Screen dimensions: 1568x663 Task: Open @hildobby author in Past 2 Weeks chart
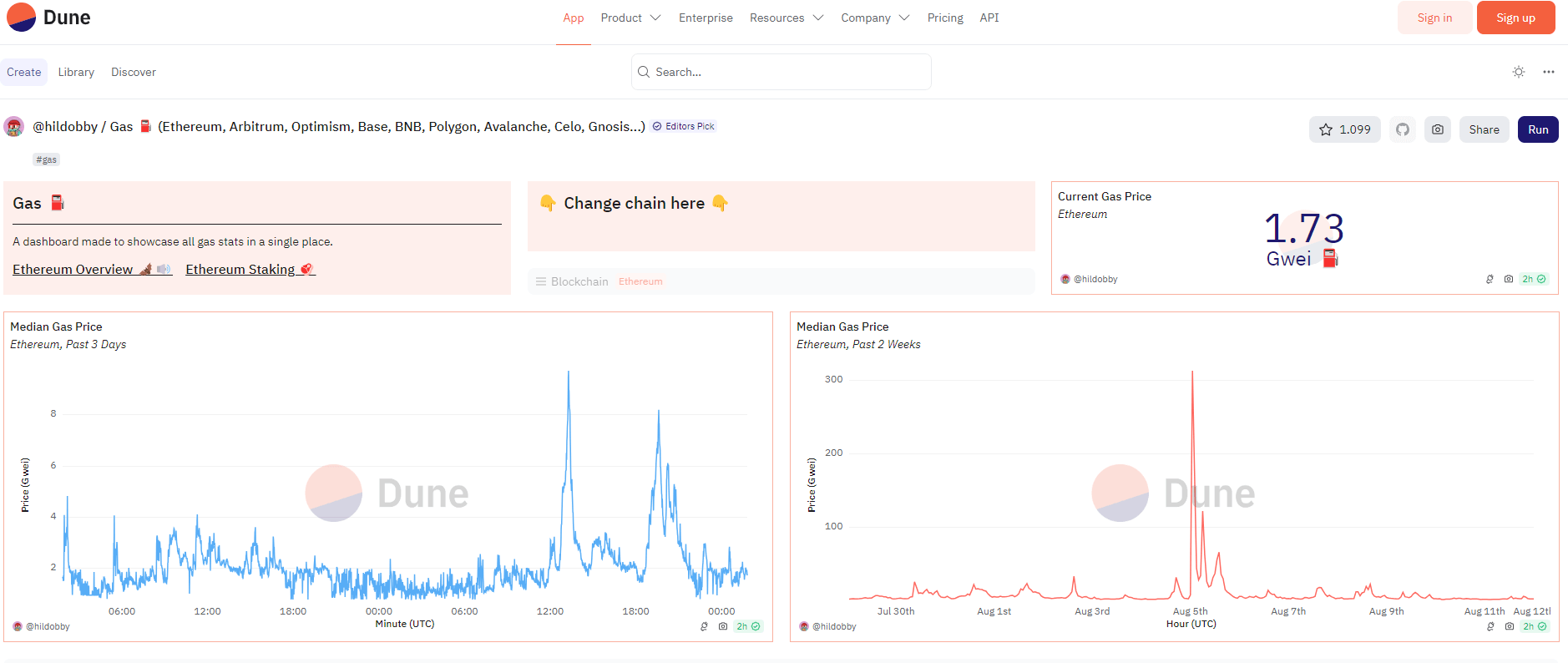(828, 626)
